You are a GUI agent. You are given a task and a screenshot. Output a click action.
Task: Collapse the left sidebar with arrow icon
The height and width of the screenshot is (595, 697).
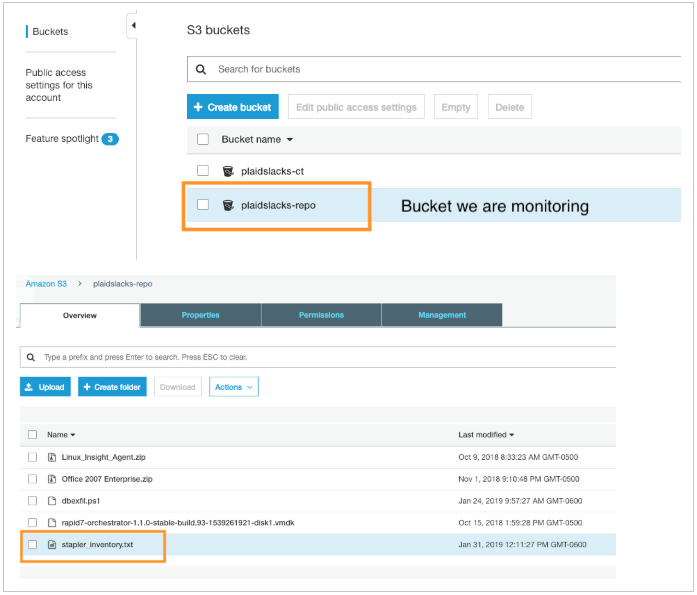coord(133,26)
